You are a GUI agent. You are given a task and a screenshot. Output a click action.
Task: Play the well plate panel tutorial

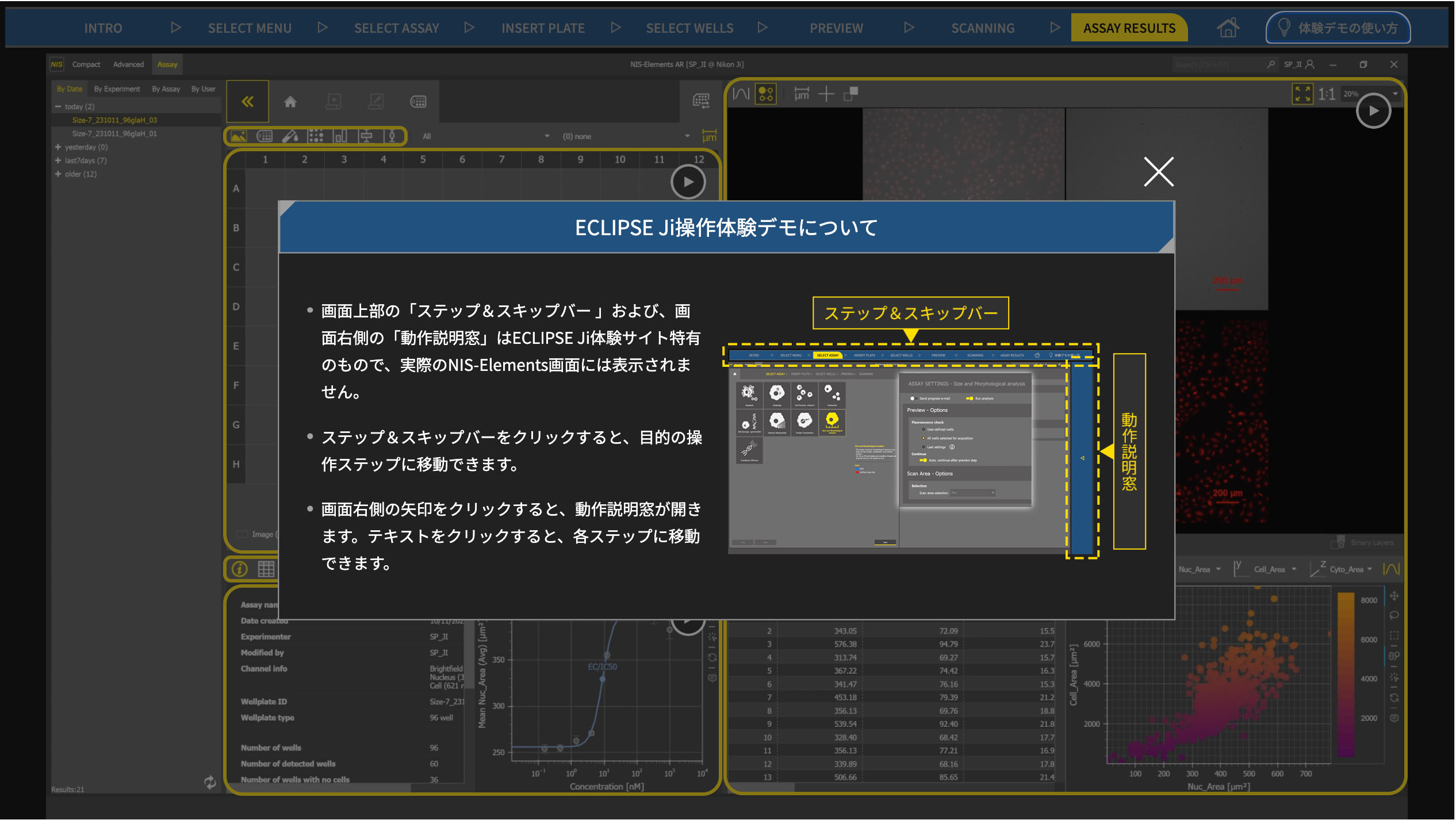click(688, 182)
